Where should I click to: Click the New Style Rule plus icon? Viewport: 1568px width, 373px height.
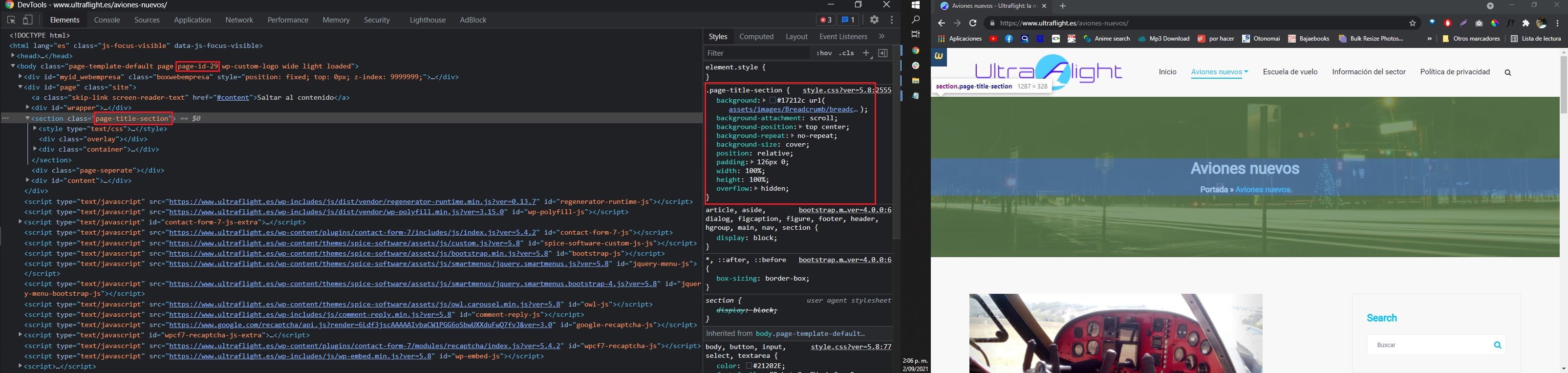867,54
